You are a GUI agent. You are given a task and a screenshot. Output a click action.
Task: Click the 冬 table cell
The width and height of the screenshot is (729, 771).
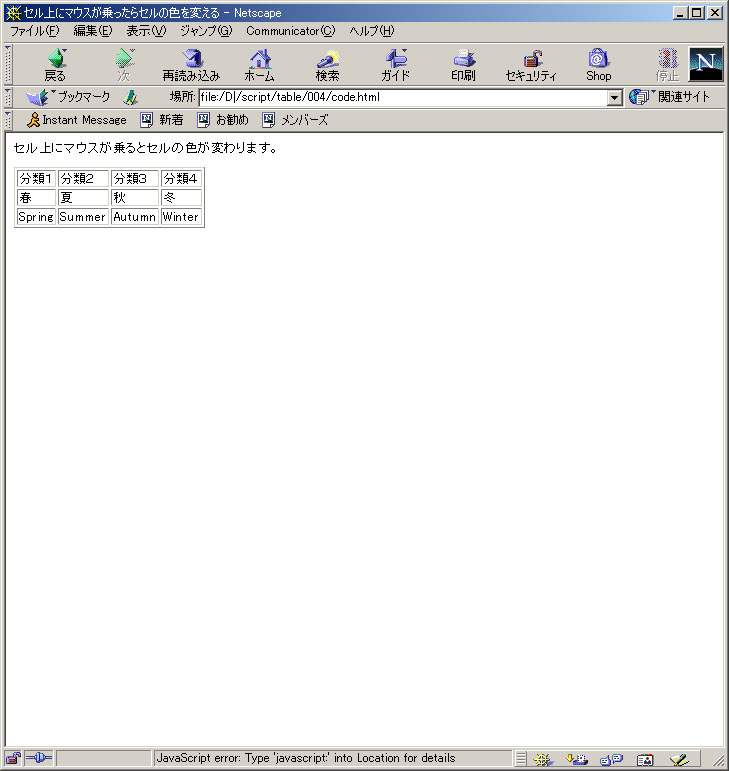[x=181, y=198]
